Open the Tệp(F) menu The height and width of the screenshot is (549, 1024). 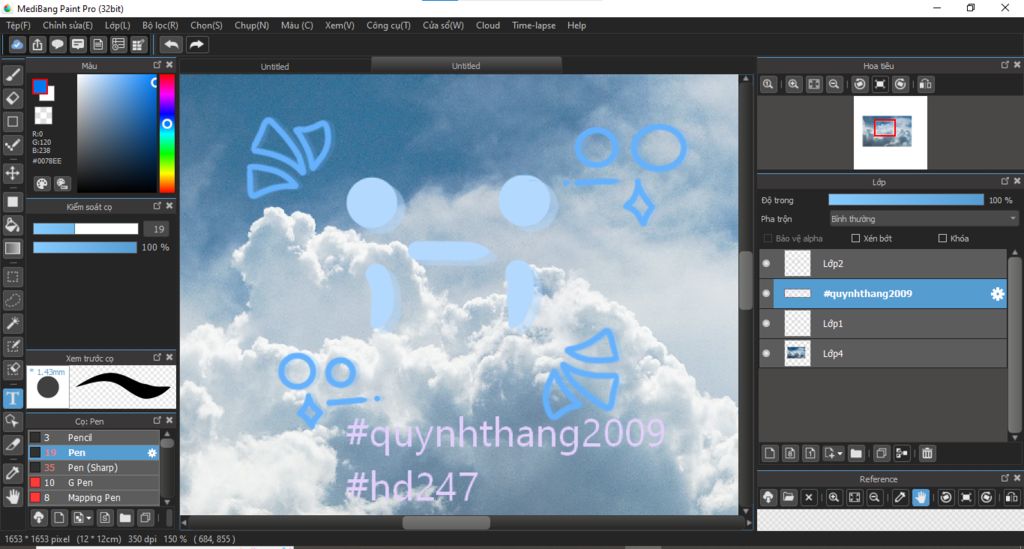tap(18, 25)
